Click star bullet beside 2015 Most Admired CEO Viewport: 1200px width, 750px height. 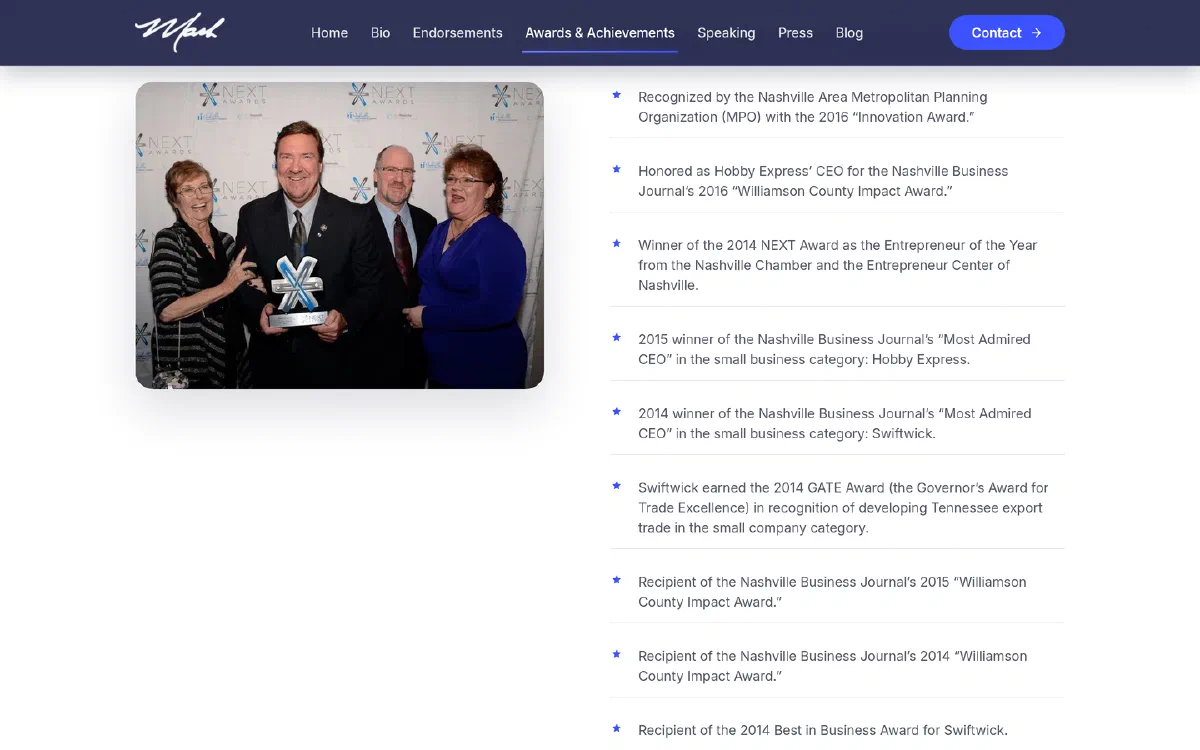point(616,337)
